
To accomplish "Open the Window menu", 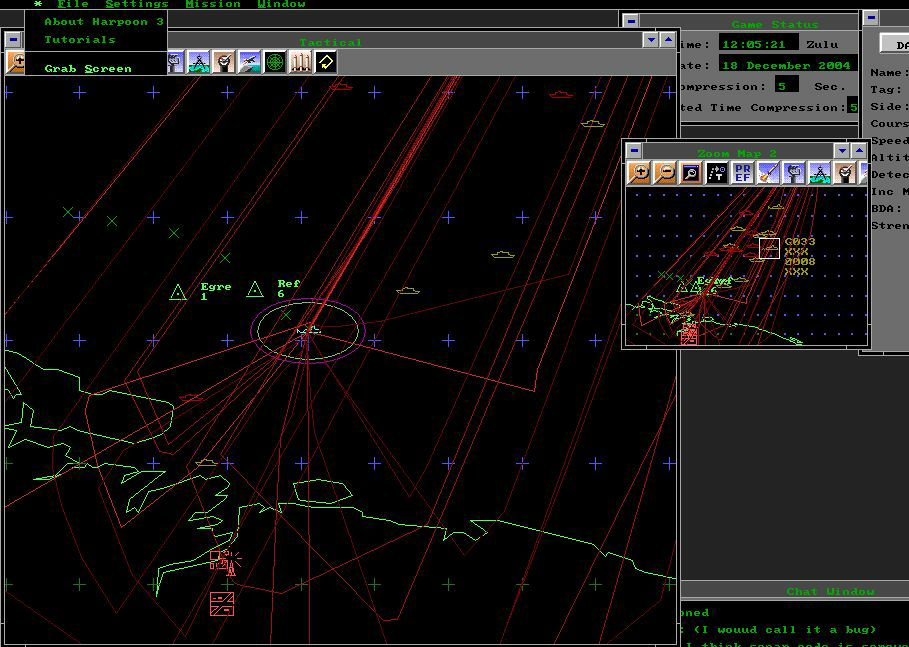I will click(281, 4).
